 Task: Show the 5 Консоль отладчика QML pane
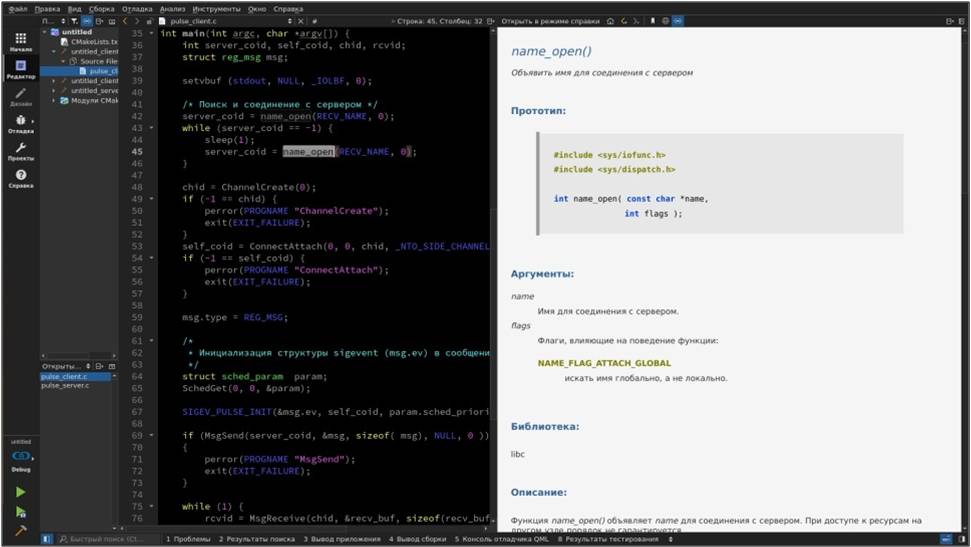pyautogui.click(x=502, y=539)
